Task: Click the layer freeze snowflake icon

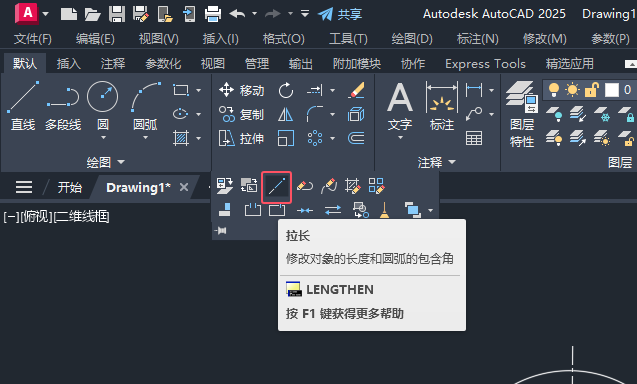Action: [601, 115]
